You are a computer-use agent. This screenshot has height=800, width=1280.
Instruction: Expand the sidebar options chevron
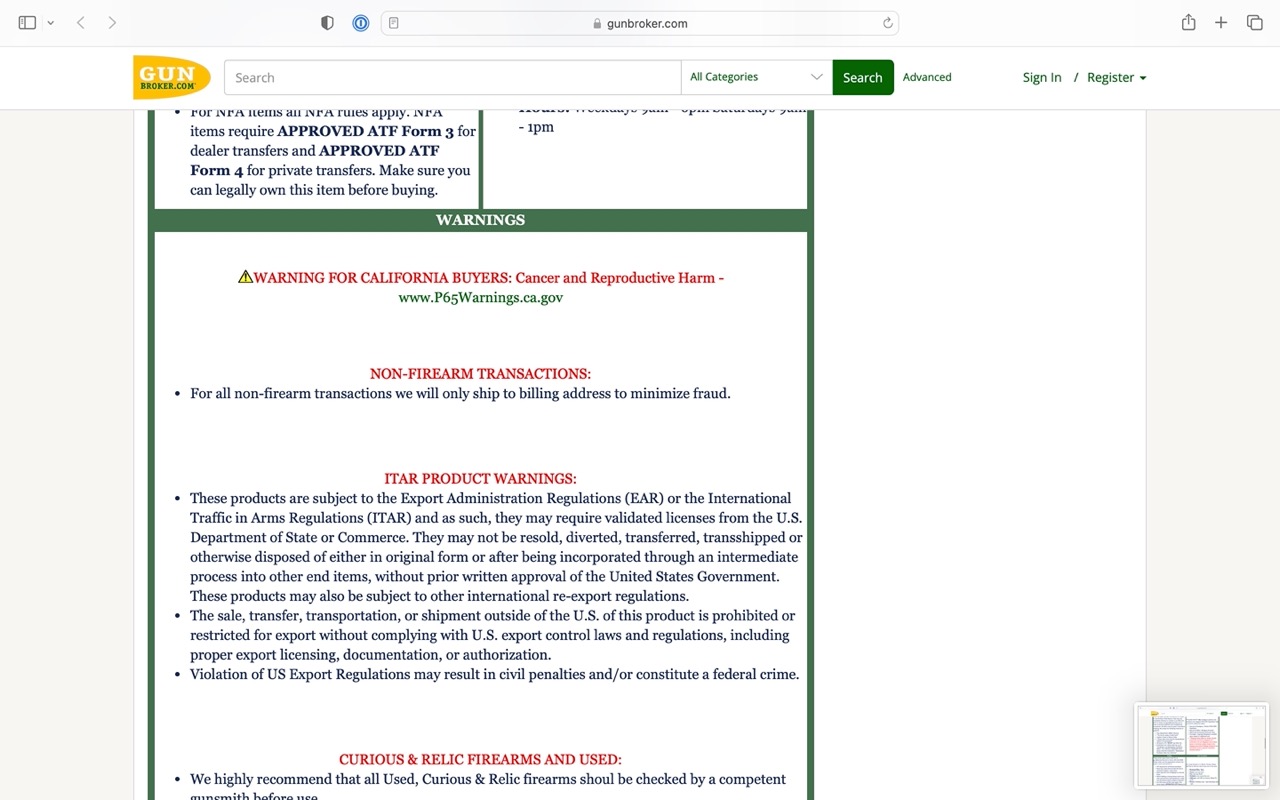pos(50,23)
